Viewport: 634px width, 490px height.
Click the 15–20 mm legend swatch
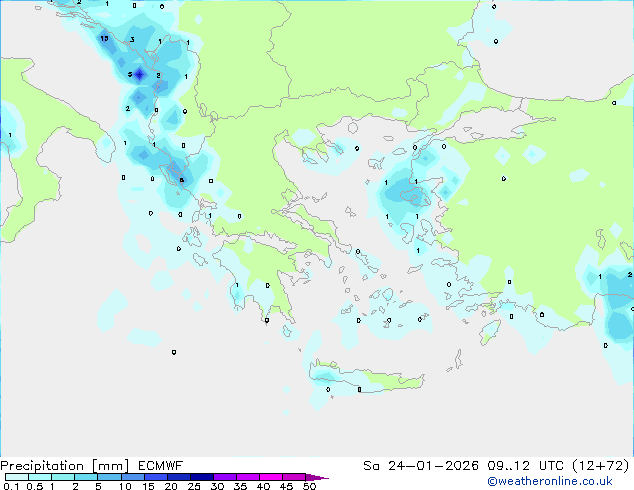pos(156,477)
